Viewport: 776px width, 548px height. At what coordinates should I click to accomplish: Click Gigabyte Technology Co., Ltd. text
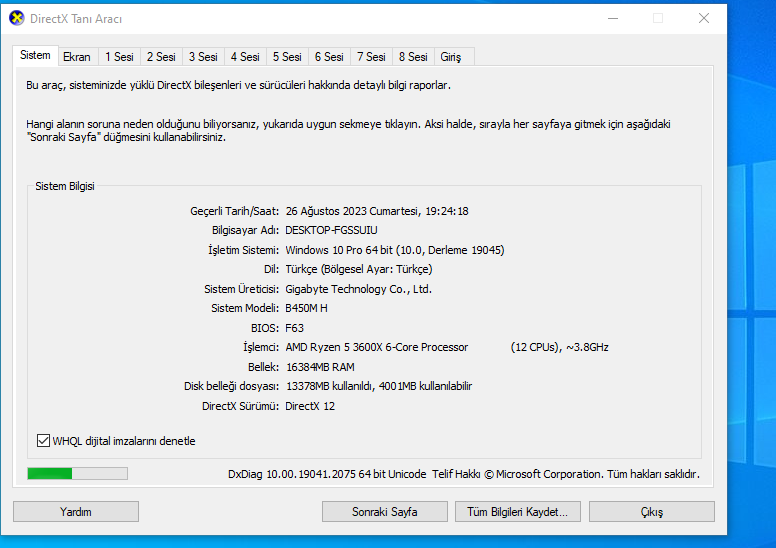358,289
